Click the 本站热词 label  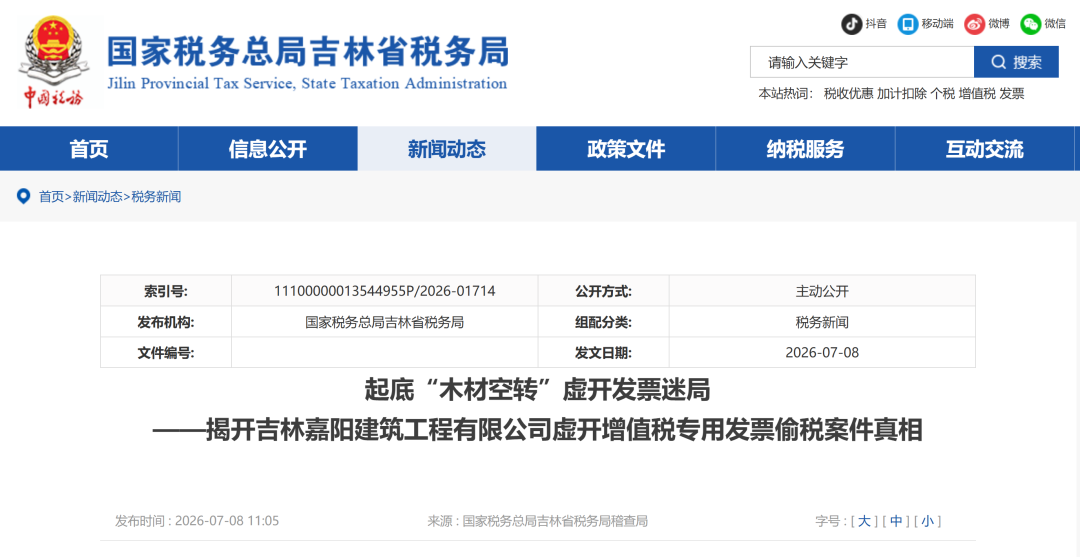(x=785, y=94)
